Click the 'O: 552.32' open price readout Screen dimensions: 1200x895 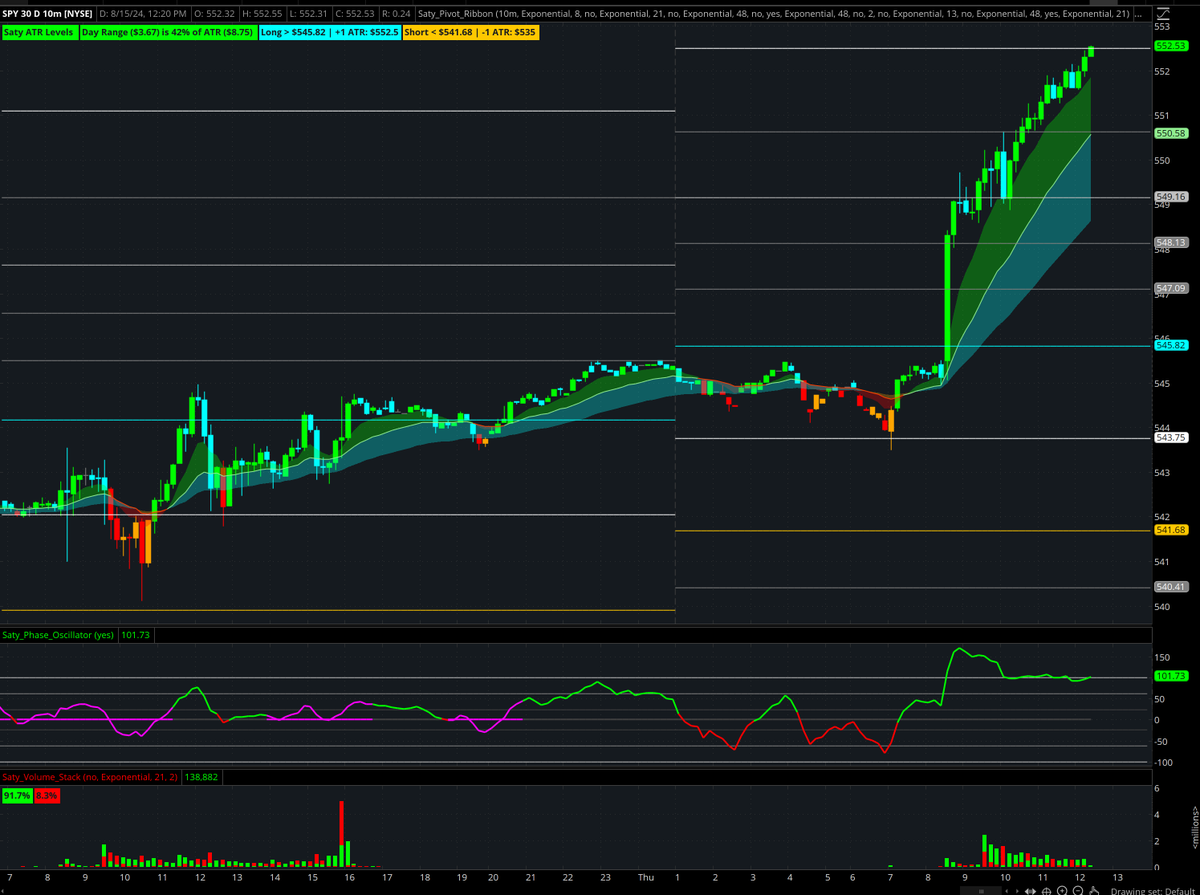215,13
